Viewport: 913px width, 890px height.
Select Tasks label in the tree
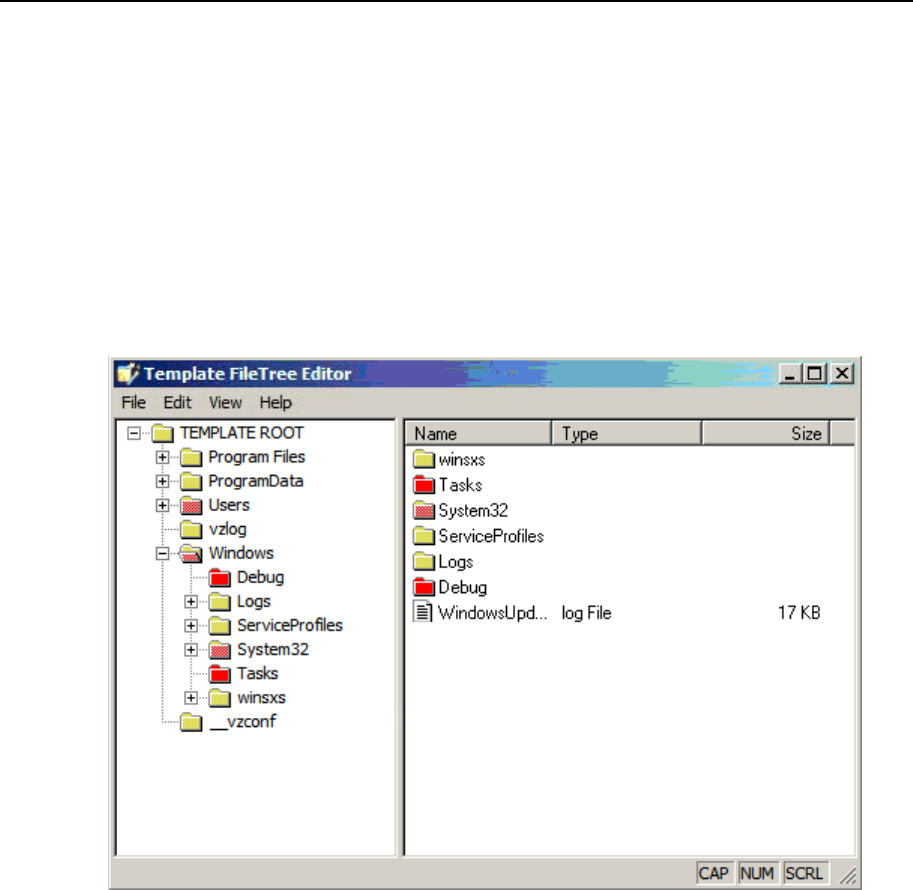coord(257,673)
